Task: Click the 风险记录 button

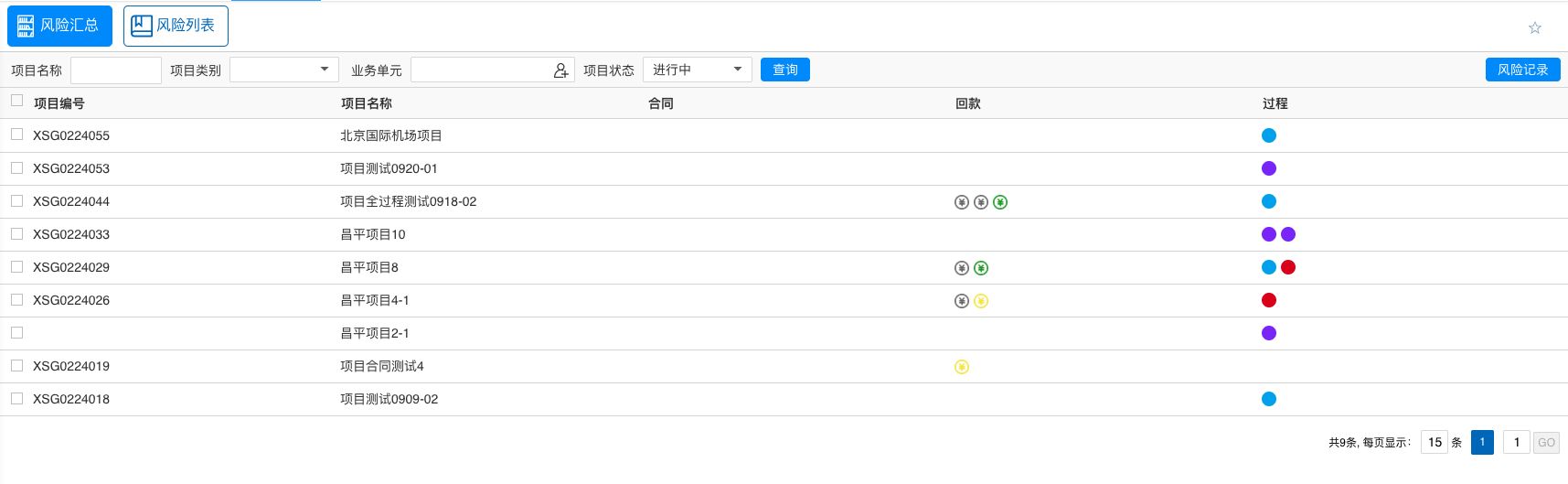Action: pyautogui.click(x=1522, y=70)
